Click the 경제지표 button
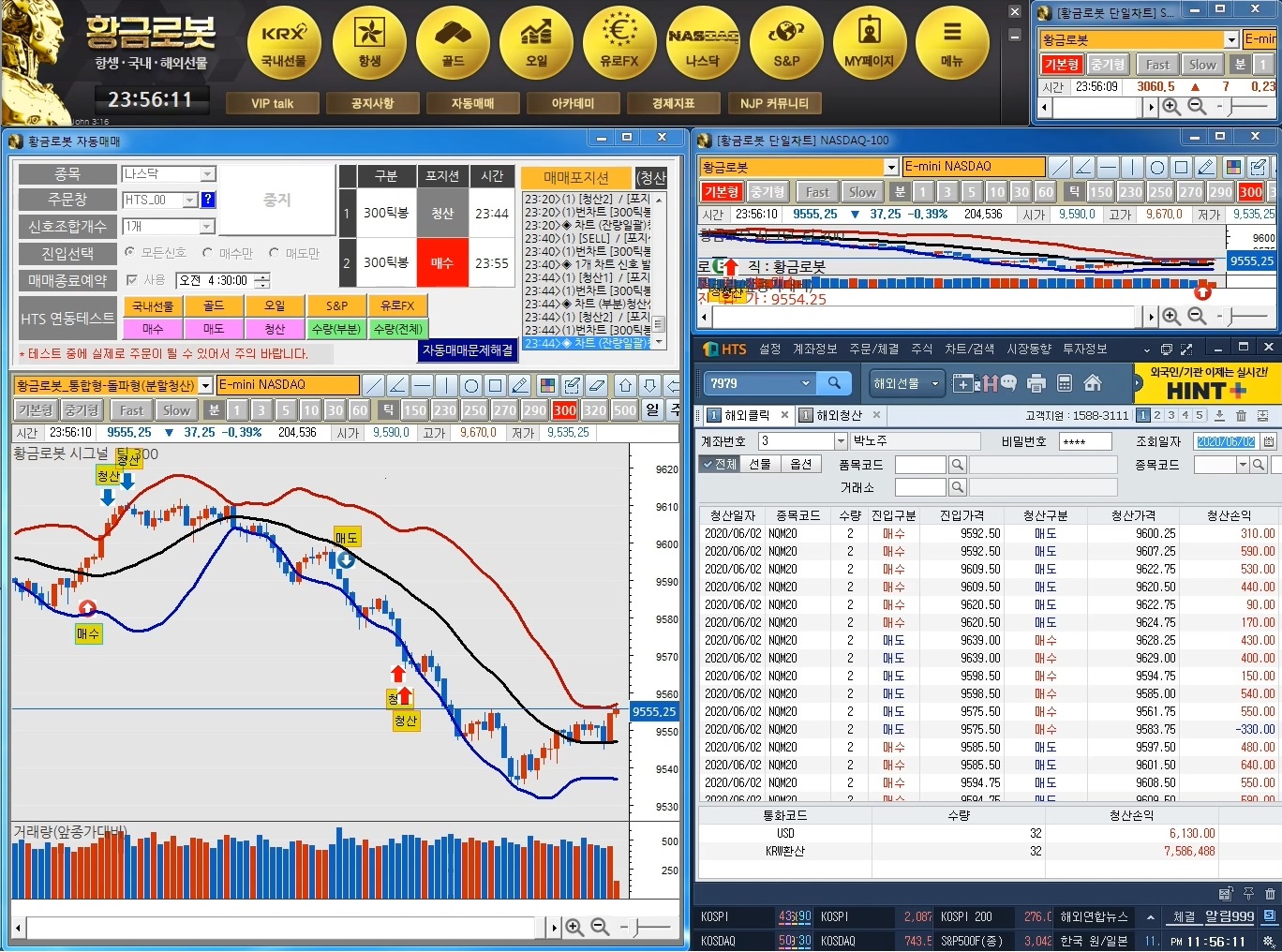 pos(674,103)
